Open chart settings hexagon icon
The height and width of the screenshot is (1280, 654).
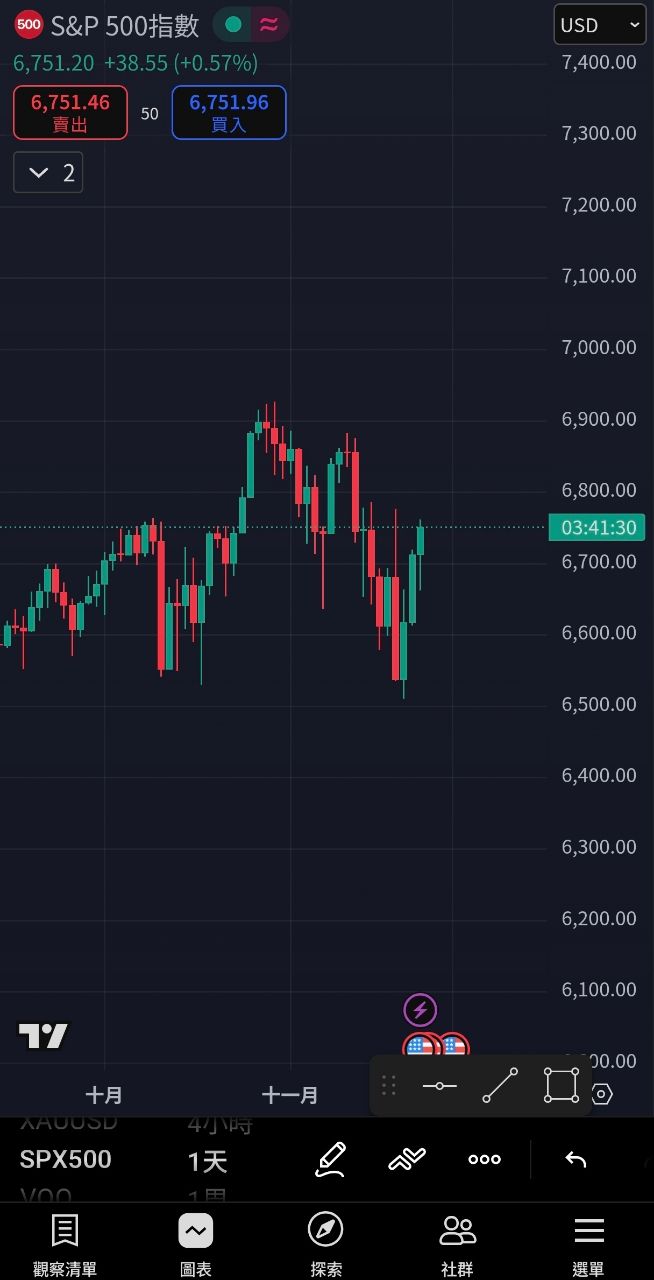[x=601, y=1094]
